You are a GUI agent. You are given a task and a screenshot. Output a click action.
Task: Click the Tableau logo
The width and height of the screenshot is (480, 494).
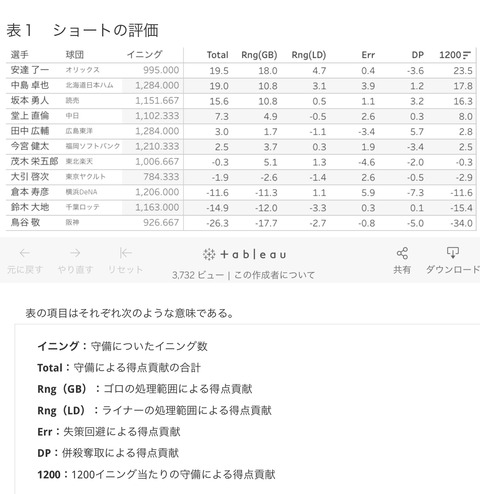(244, 255)
